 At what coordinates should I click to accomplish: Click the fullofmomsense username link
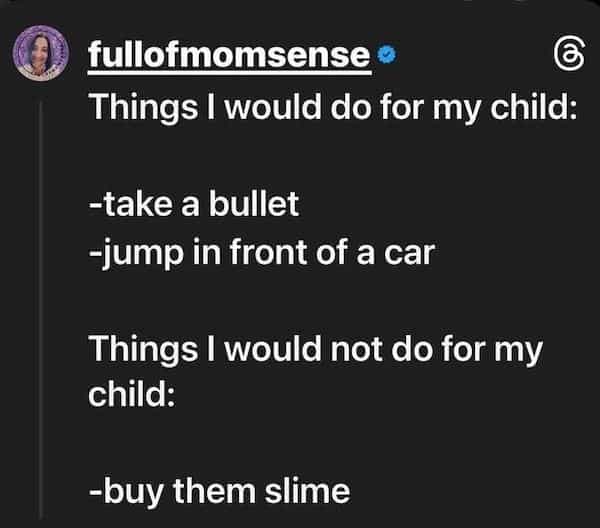pos(229,56)
